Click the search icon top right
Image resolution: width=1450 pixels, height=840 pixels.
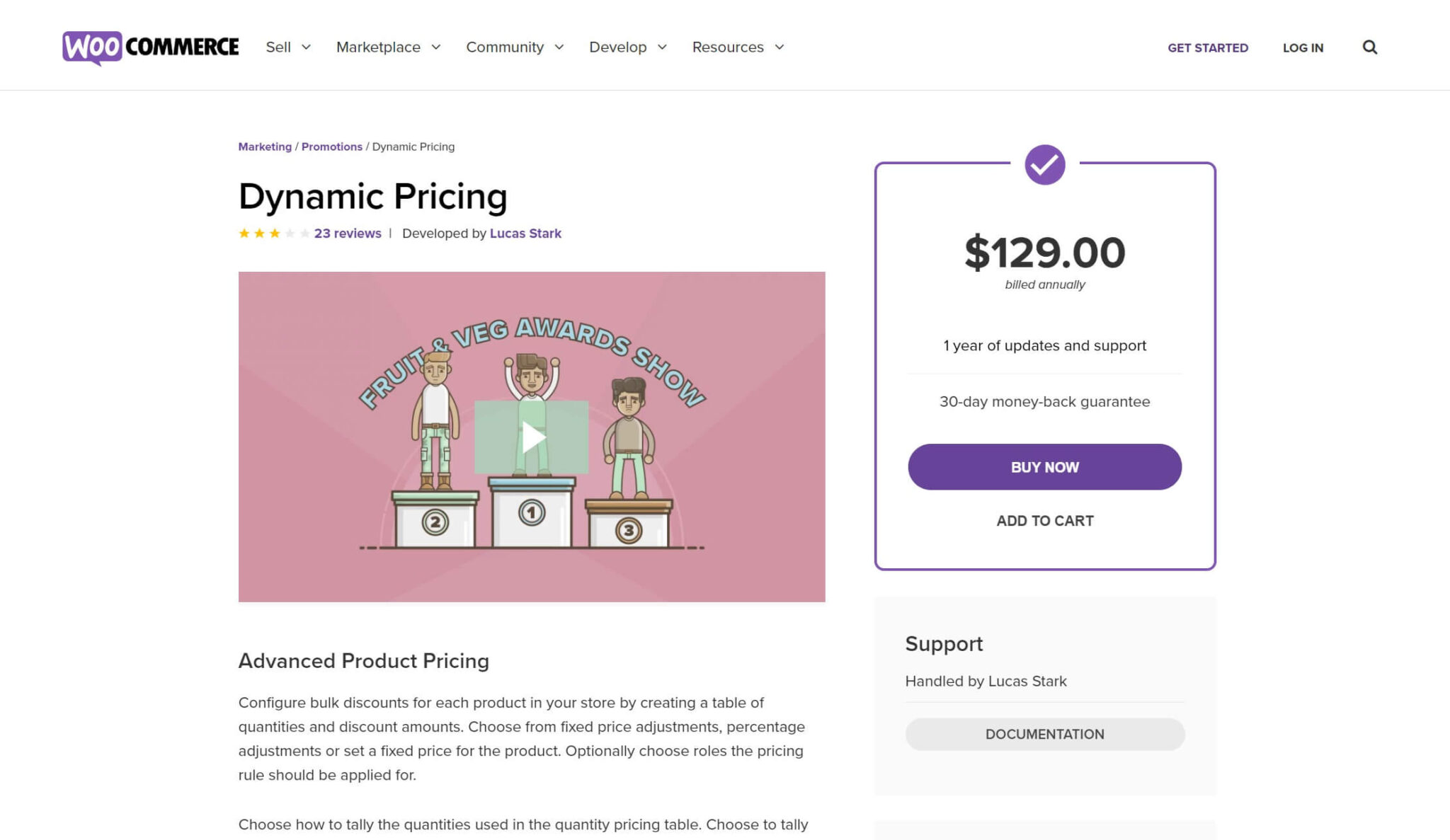pos(1370,47)
